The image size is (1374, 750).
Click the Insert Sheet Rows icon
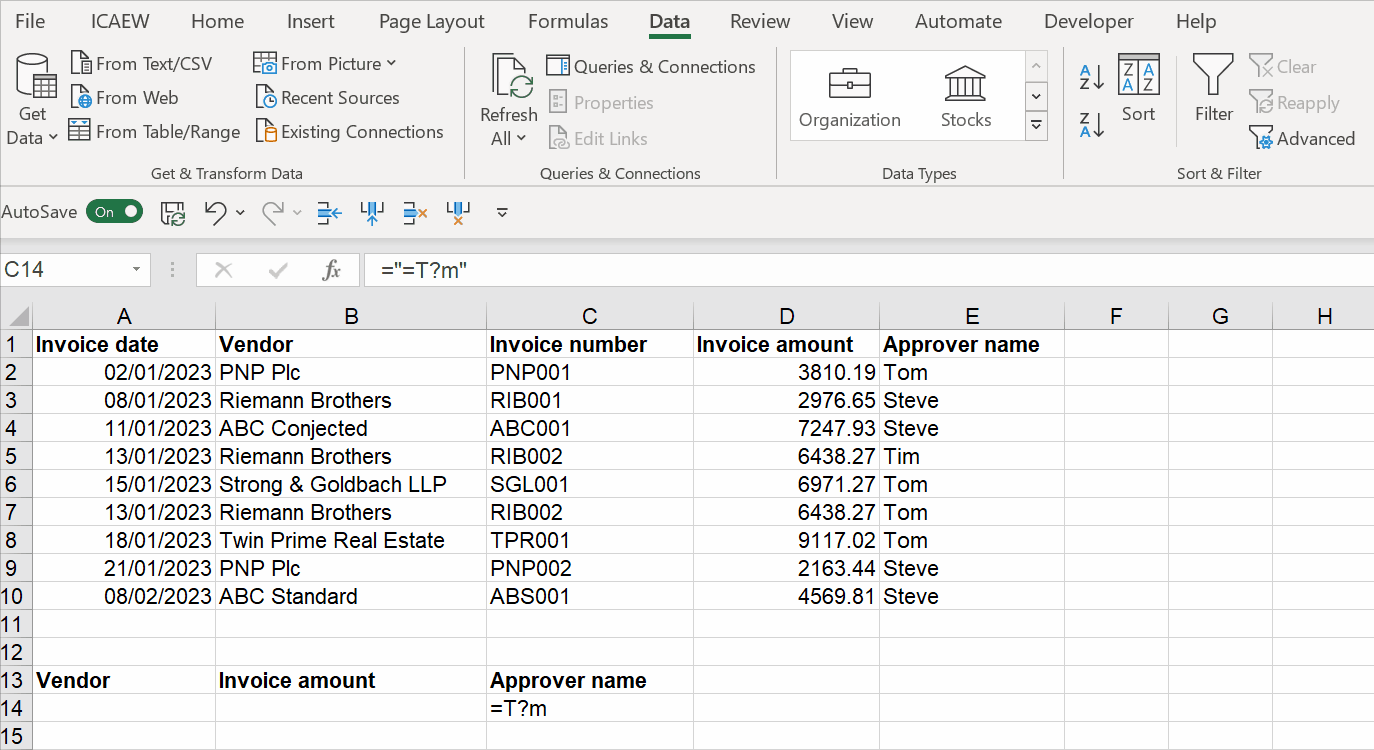tap(329, 212)
